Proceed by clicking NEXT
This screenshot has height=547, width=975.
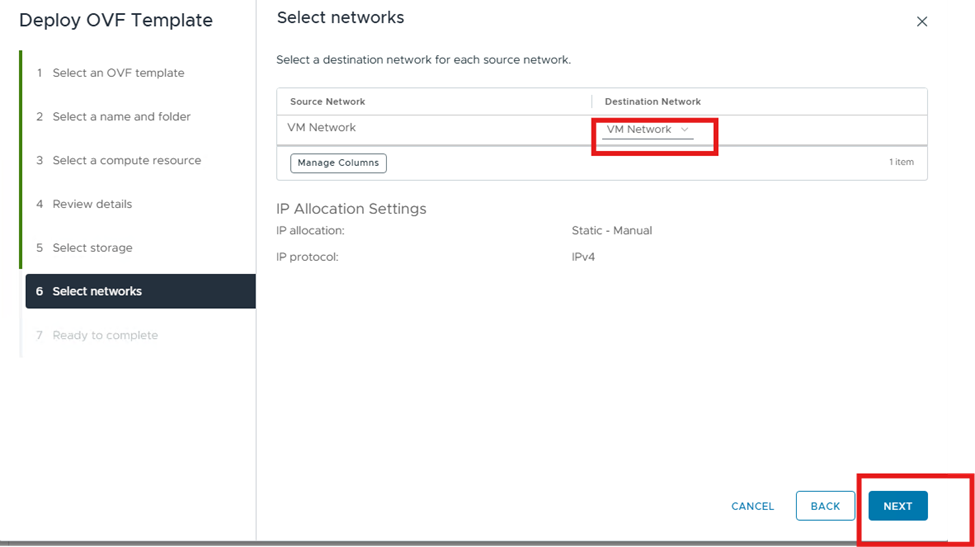(897, 506)
